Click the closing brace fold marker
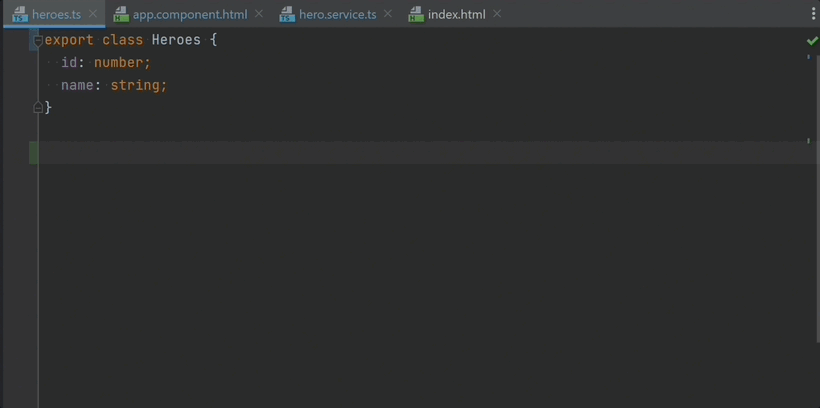The width and height of the screenshot is (820, 408). tap(38, 108)
